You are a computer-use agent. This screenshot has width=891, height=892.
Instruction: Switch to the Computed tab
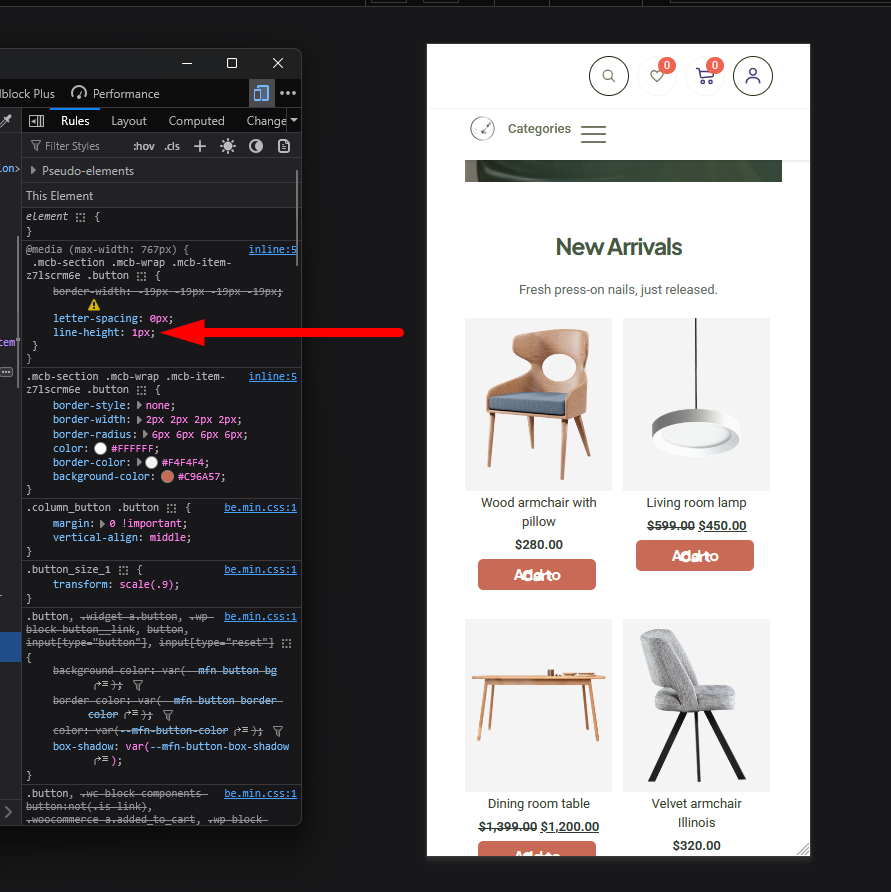click(196, 121)
